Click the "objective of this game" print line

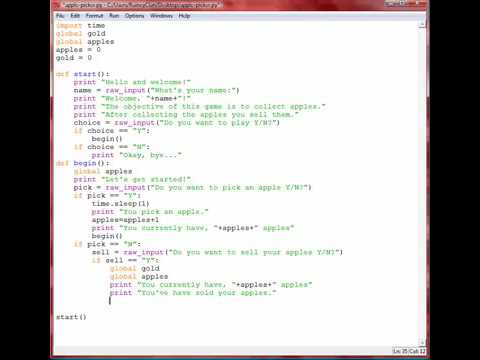pyautogui.click(x=199, y=106)
